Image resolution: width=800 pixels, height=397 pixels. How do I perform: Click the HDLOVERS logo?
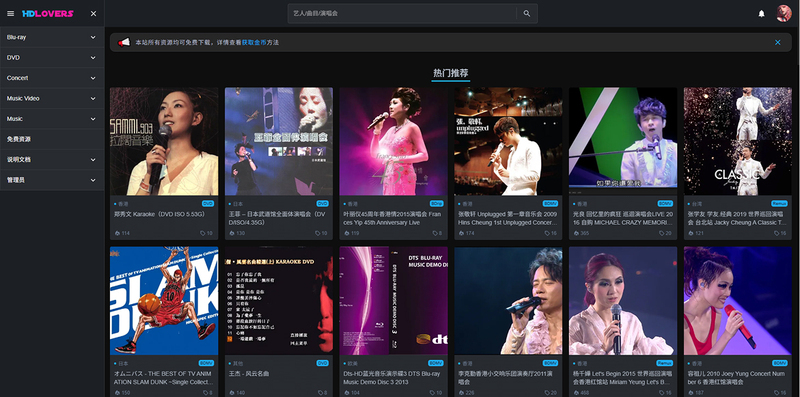click(x=48, y=14)
